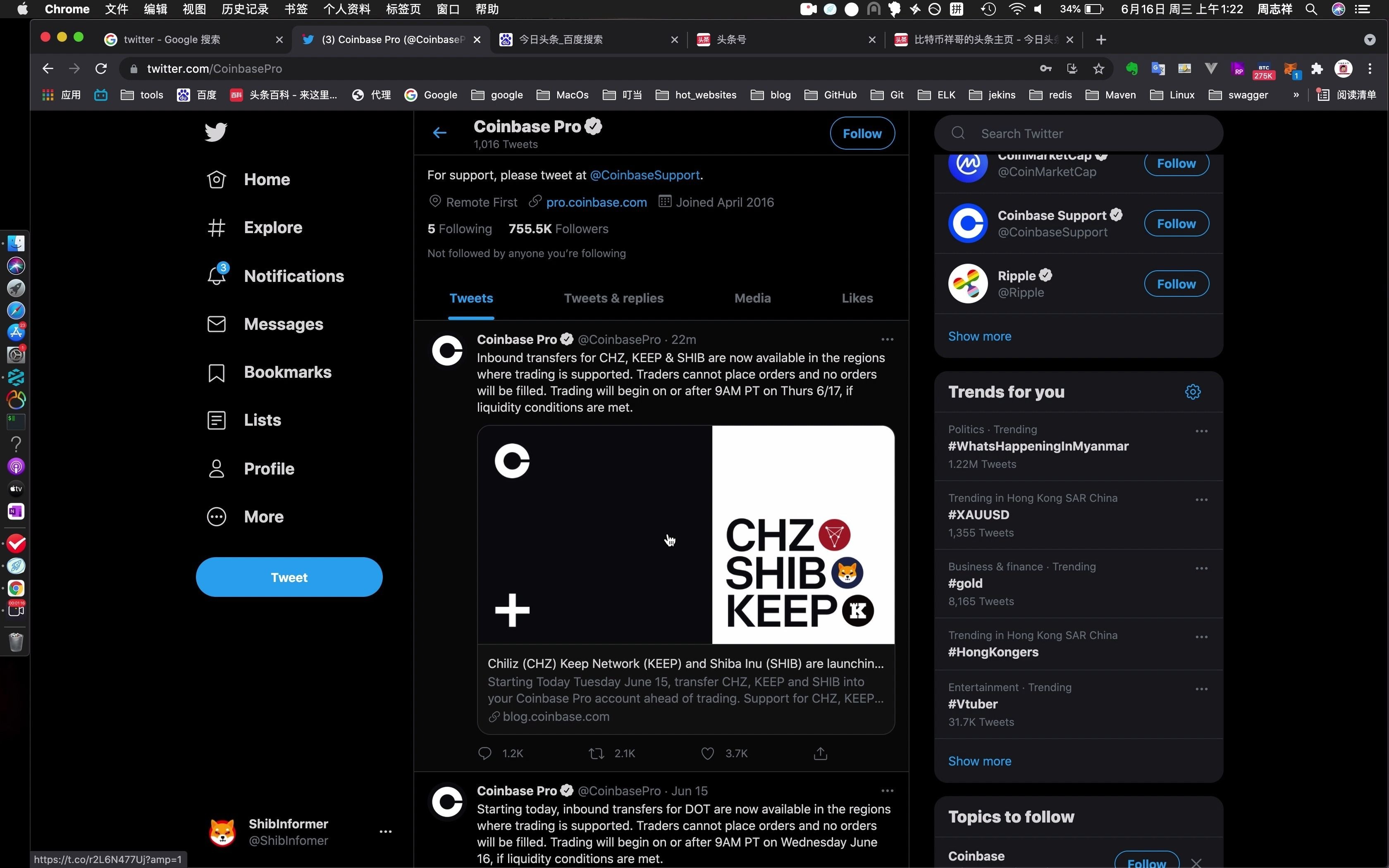
Task: Follow Coinbase Pro from profile header
Action: (x=862, y=133)
